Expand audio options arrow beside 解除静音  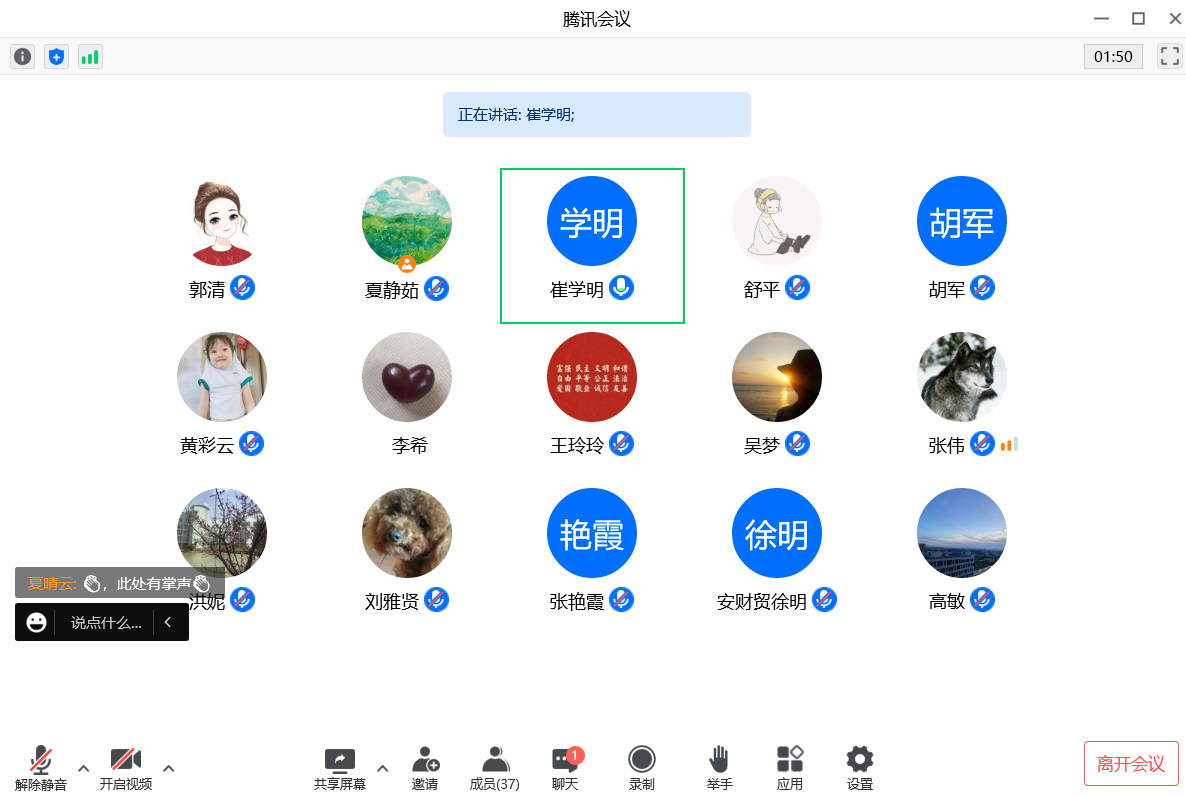pyautogui.click(x=84, y=768)
